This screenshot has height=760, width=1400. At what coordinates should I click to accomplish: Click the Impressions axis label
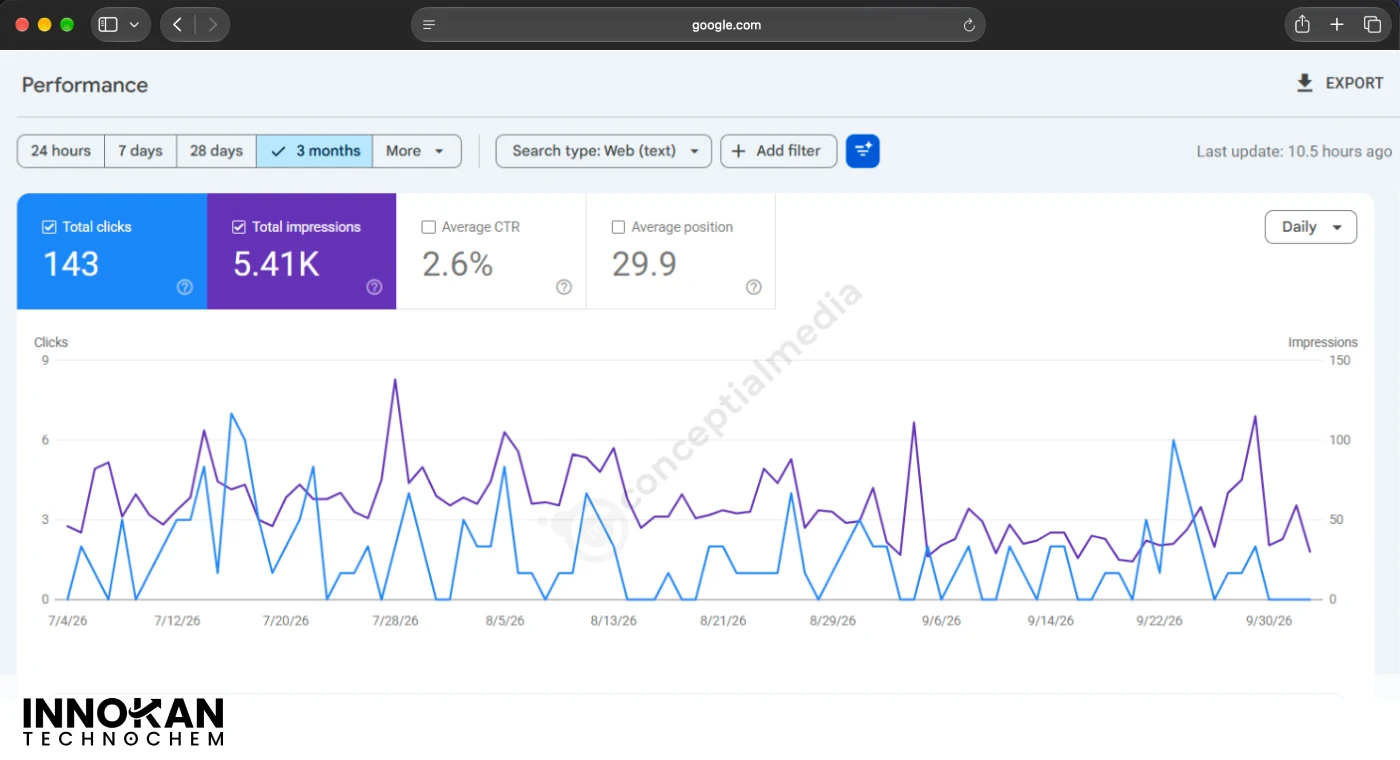(1322, 342)
